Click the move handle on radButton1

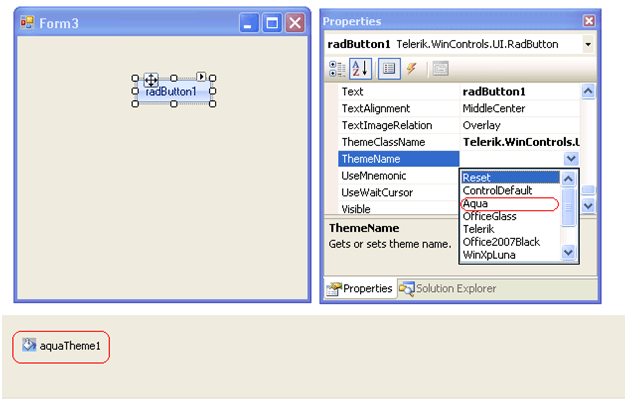(151, 80)
